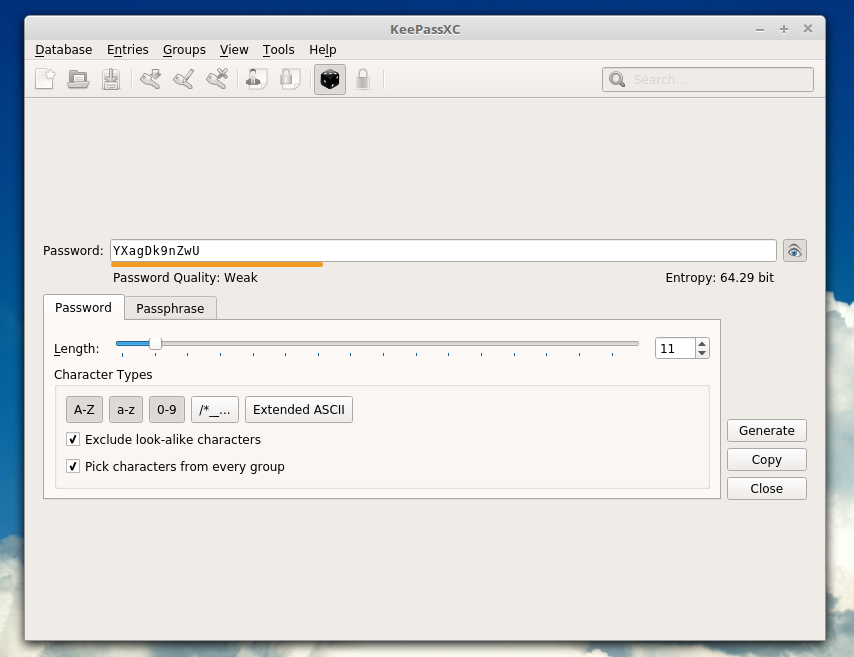
Task: Switch to the Passphrase tab
Action: pyautogui.click(x=170, y=308)
